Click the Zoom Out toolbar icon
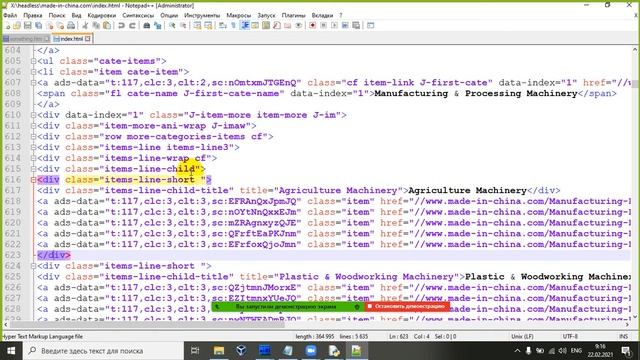640x360 pixels. 182,25
